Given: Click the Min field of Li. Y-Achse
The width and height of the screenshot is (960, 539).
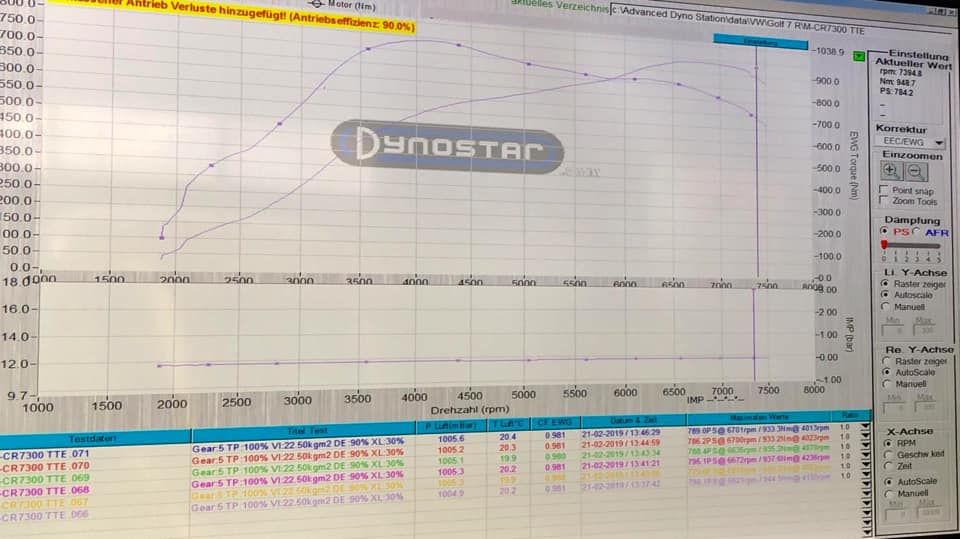Looking at the screenshot, I should 893,330.
